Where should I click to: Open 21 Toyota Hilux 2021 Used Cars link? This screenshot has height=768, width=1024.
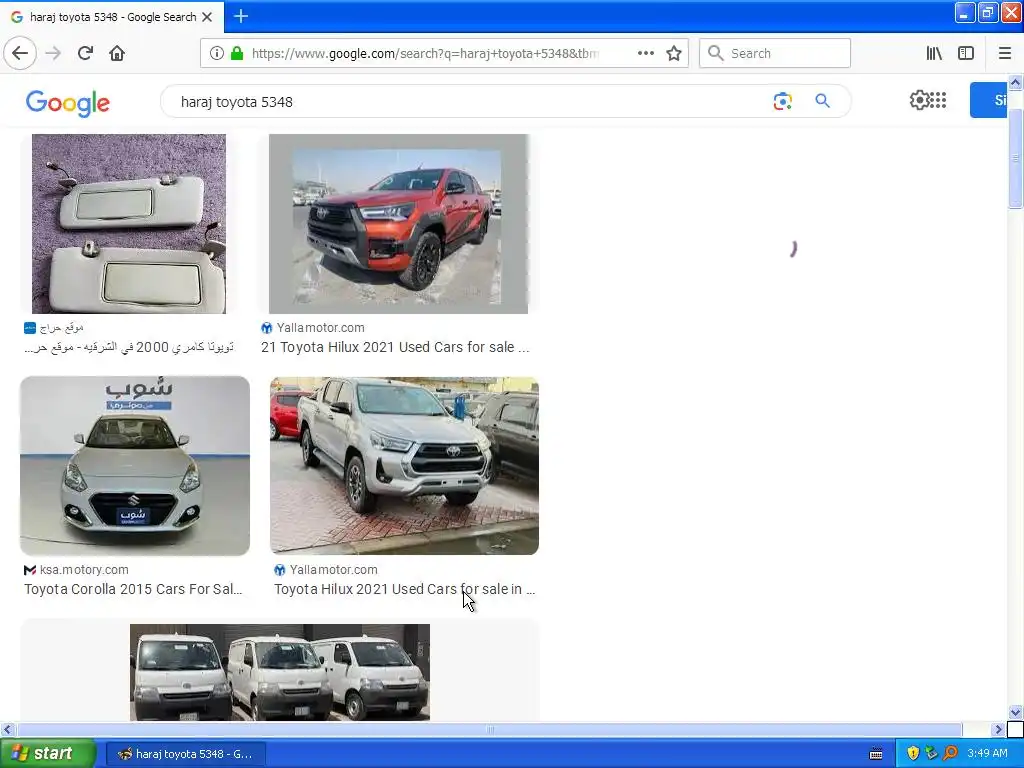[x=395, y=347]
